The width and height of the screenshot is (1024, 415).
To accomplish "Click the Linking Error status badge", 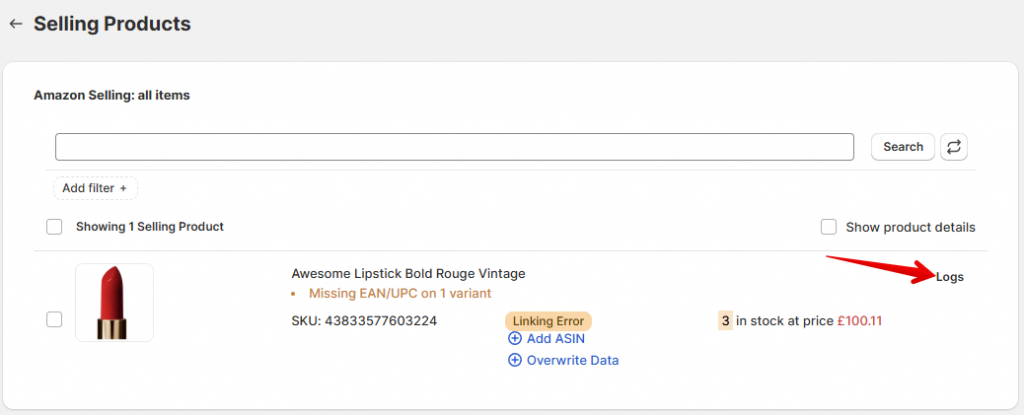I will point(548,321).
